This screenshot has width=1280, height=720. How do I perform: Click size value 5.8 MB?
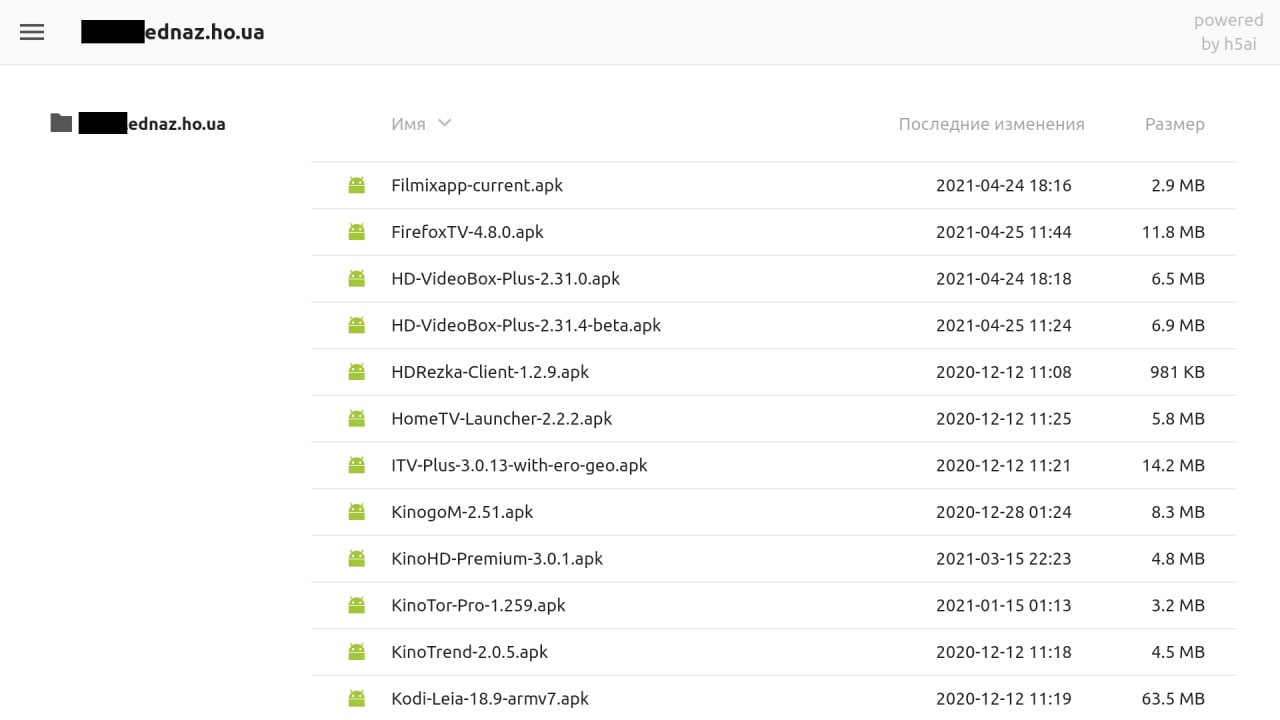click(x=1178, y=418)
